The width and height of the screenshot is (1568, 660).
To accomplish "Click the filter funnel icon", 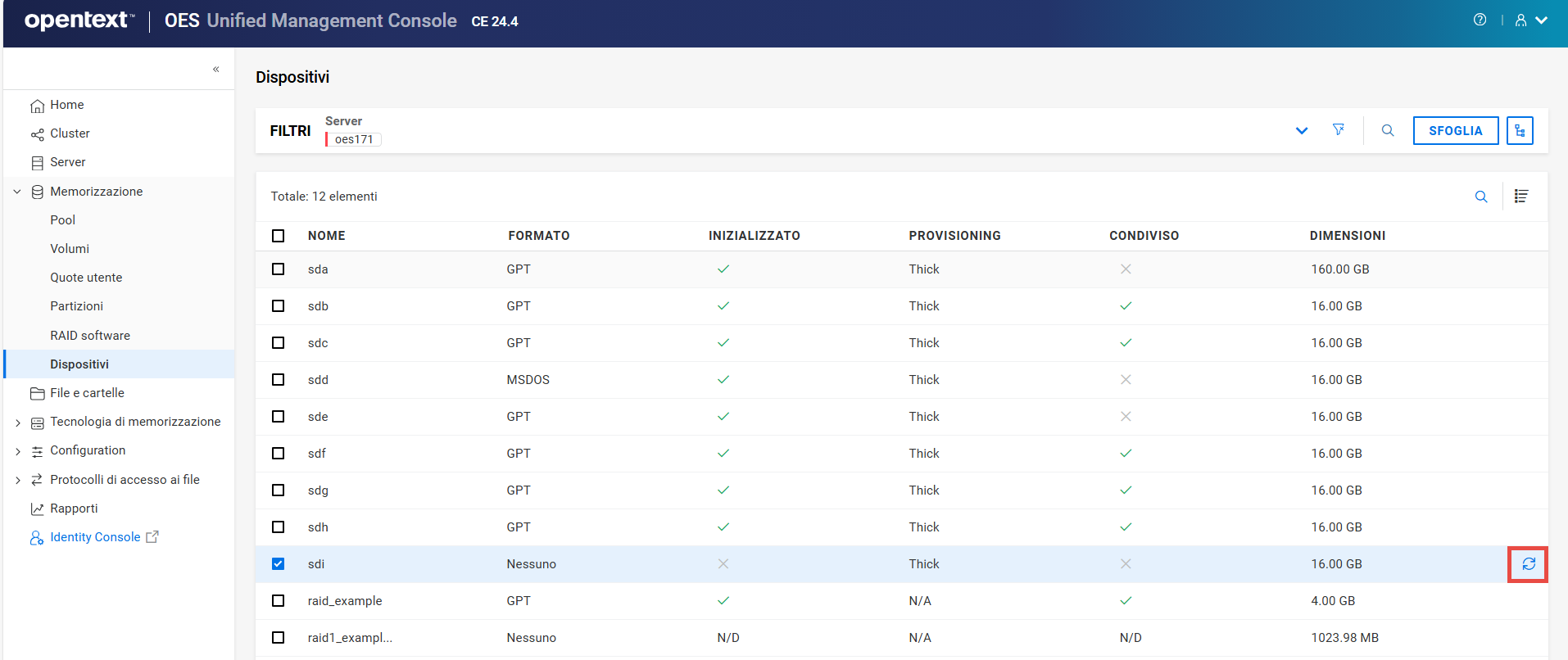I will pyautogui.click(x=1338, y=130).
